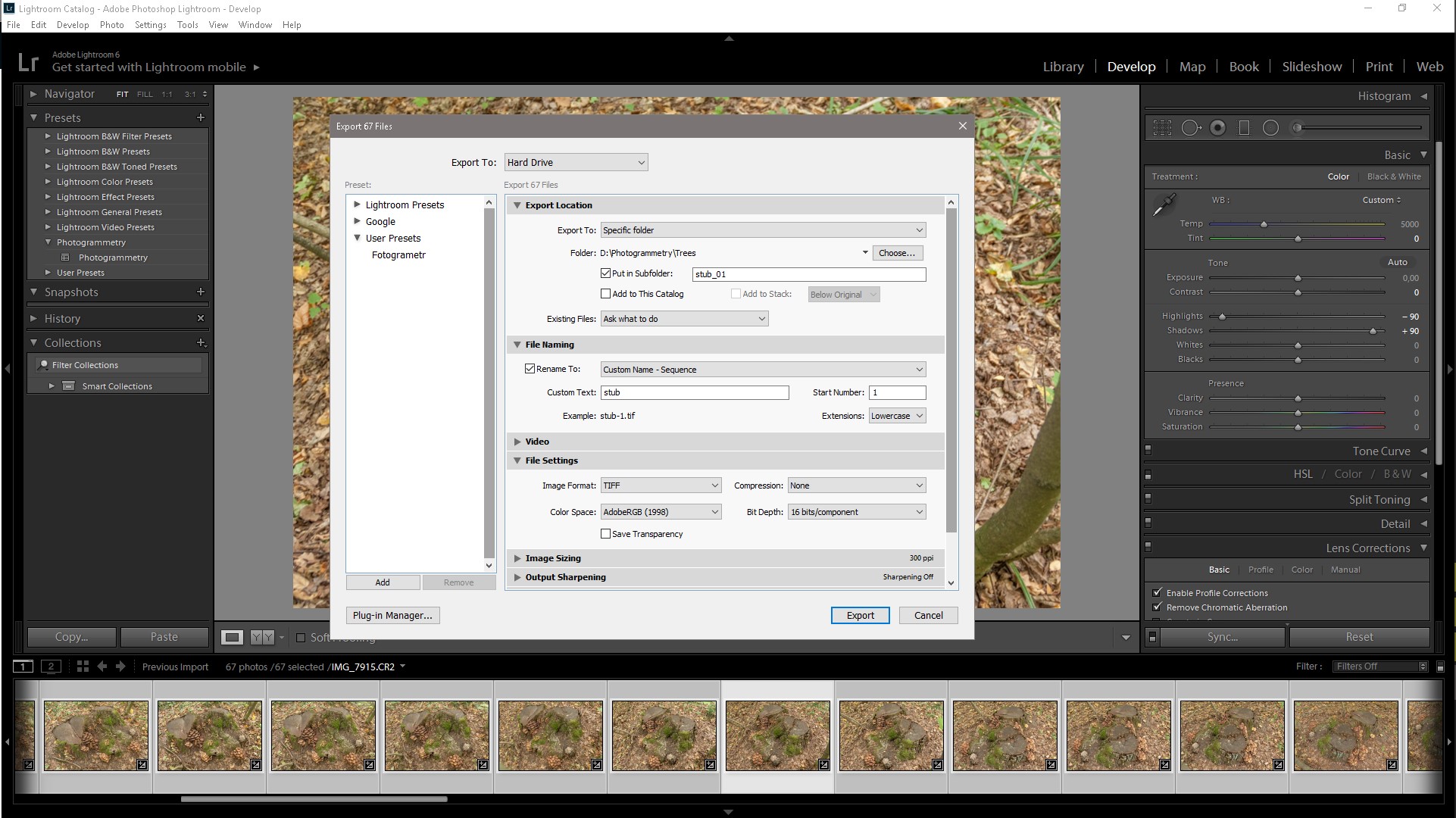Enable Add to This Catalog checkbox

(605, 294)
